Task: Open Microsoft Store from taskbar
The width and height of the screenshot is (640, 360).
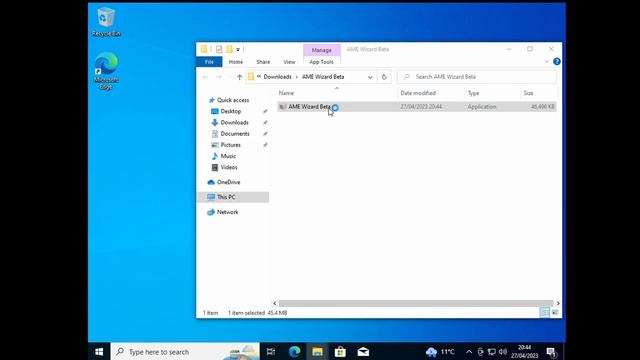Action: pos(340,352)
